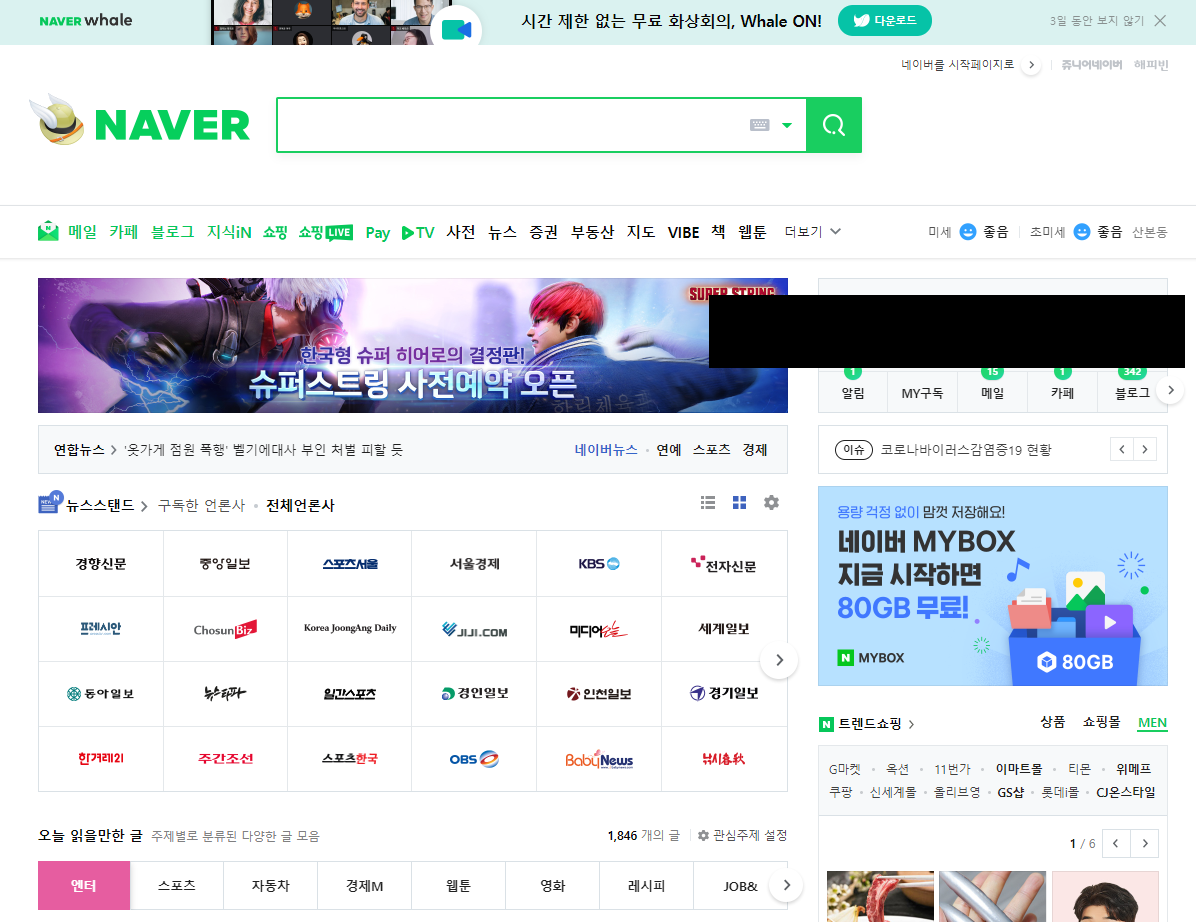Open 블로그 in the navigation bar

coord(172,232)
